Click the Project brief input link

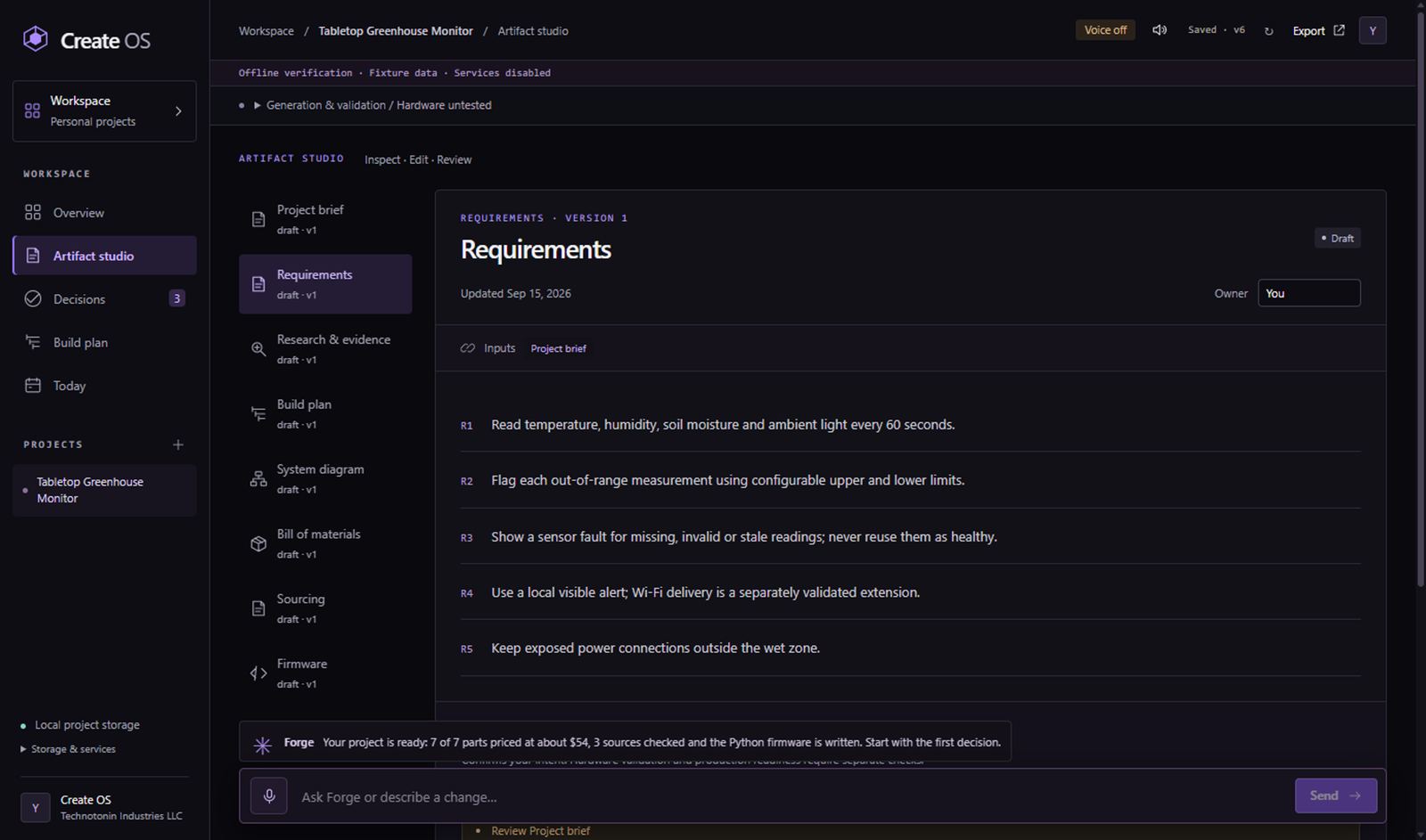click(558, 348)
